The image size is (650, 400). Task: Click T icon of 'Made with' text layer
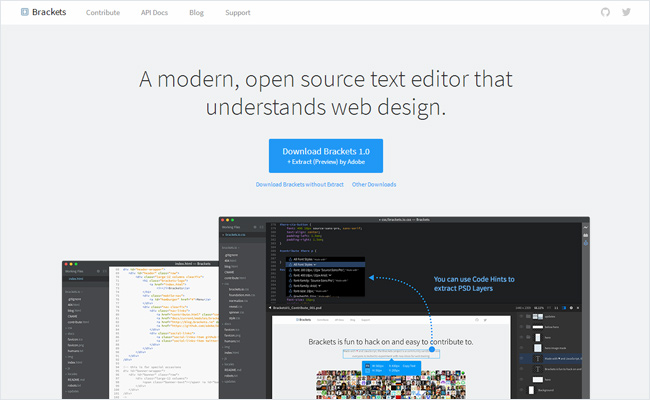click(x=538, y=359)
